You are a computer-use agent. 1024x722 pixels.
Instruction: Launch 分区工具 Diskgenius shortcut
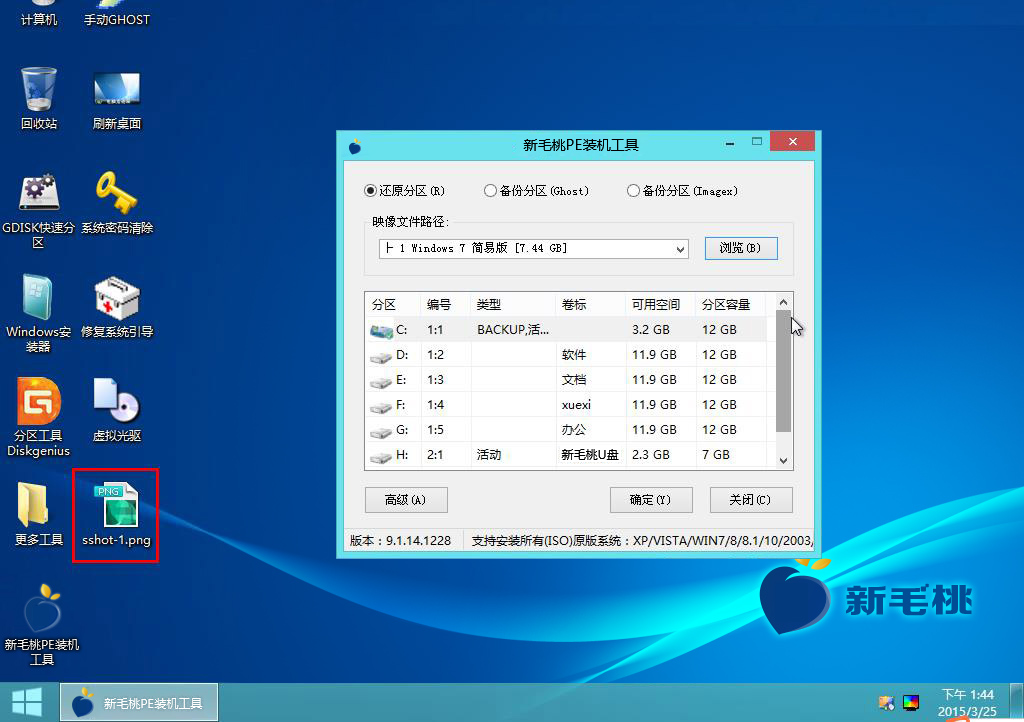tap(39, 418)
